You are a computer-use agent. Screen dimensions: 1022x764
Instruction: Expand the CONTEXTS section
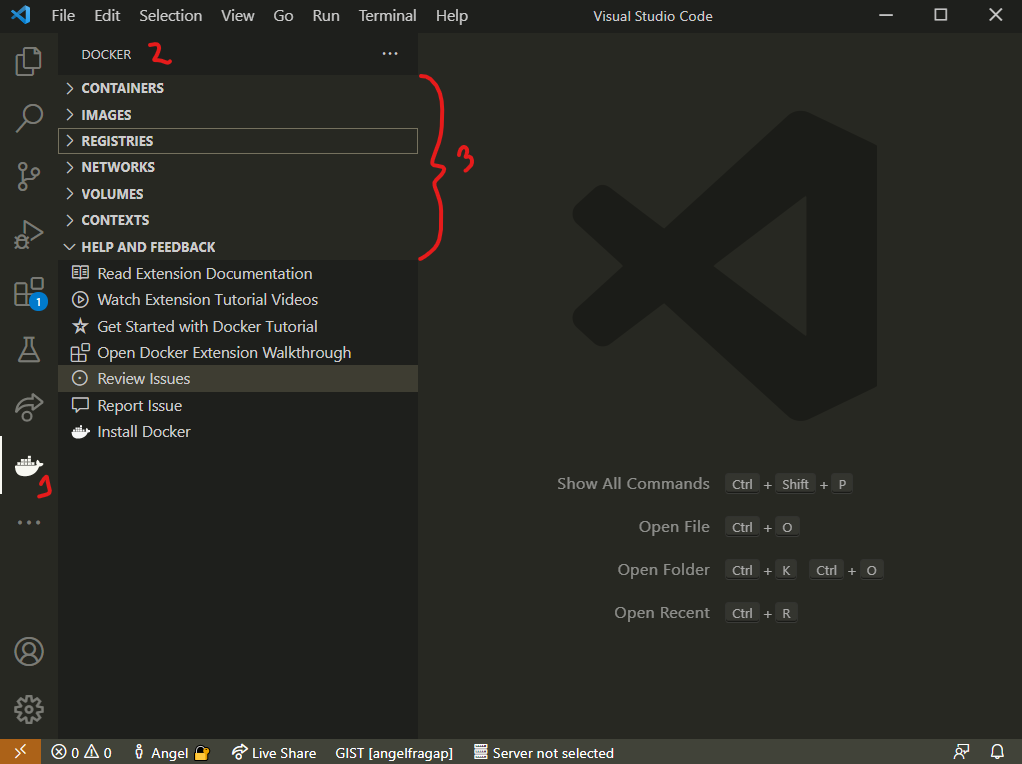pos(238,220)
